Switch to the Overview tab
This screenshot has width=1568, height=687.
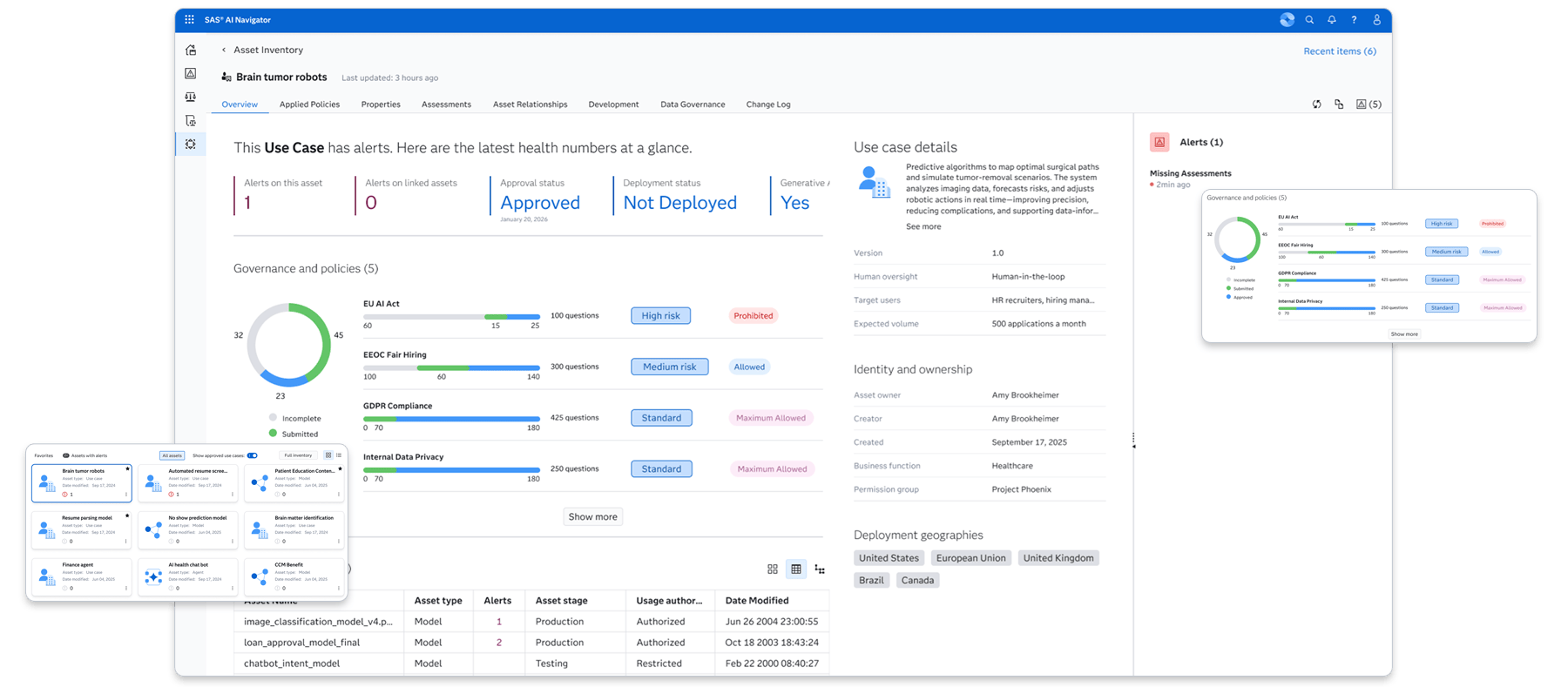click(x=240, y=104)
